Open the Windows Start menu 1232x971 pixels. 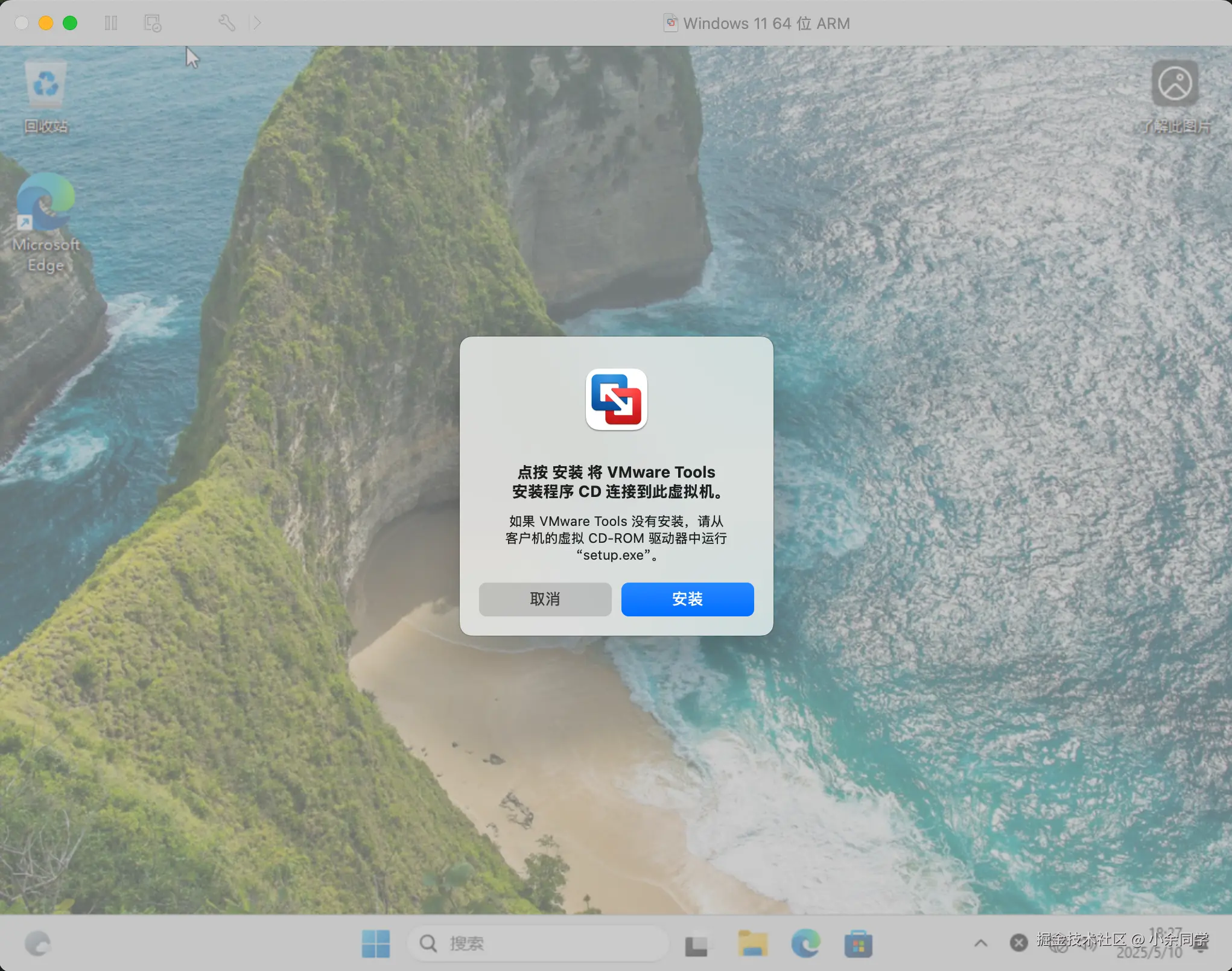point(375,943)
